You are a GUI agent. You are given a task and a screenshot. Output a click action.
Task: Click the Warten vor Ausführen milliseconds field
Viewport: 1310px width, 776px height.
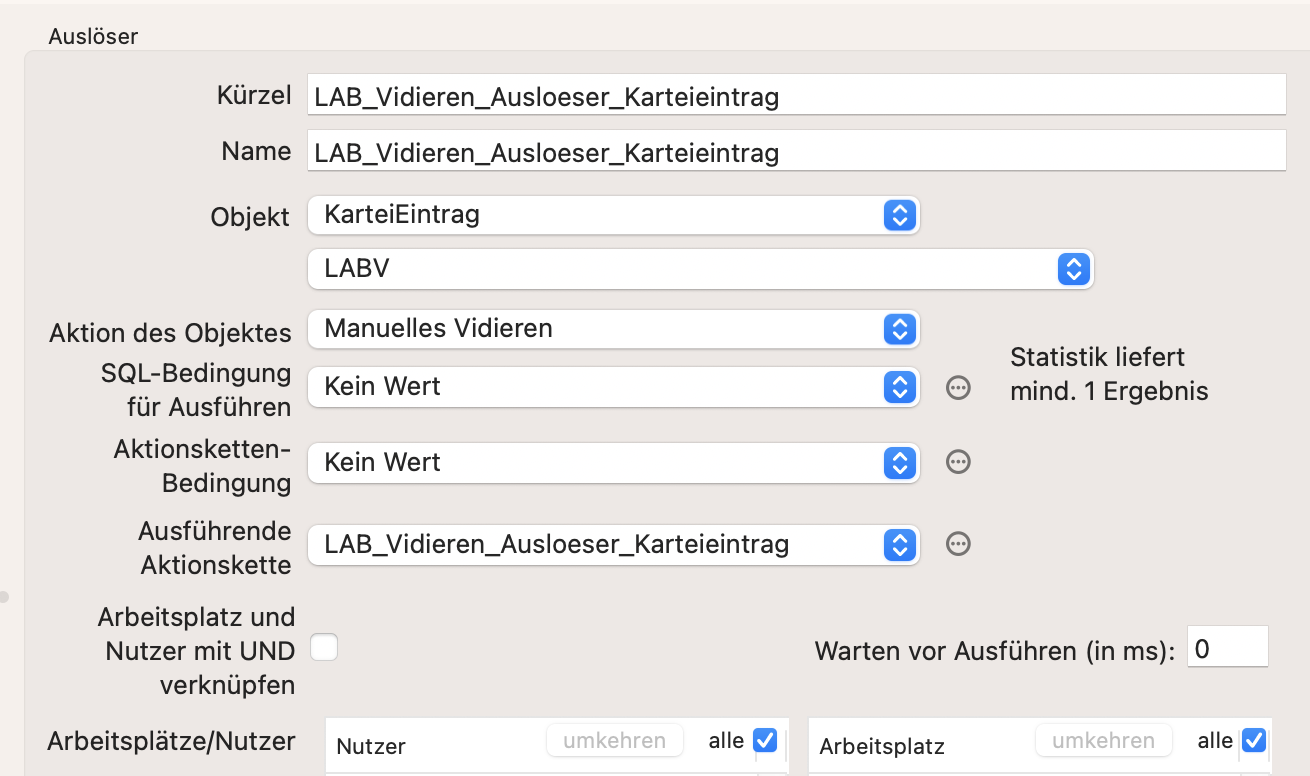[x=1227, y=649]
